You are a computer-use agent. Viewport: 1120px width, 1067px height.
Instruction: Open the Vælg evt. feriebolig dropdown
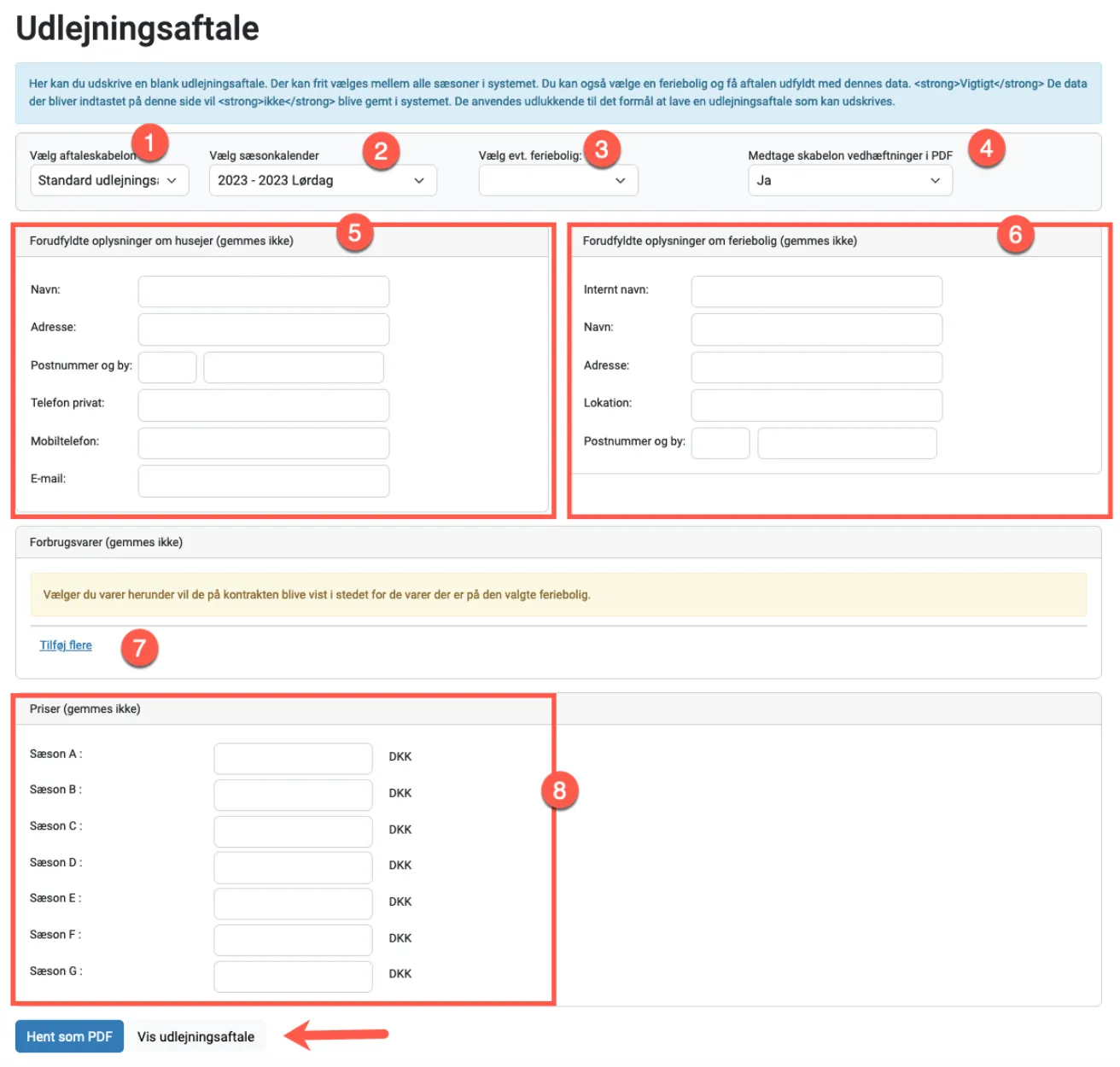[557, 180]
